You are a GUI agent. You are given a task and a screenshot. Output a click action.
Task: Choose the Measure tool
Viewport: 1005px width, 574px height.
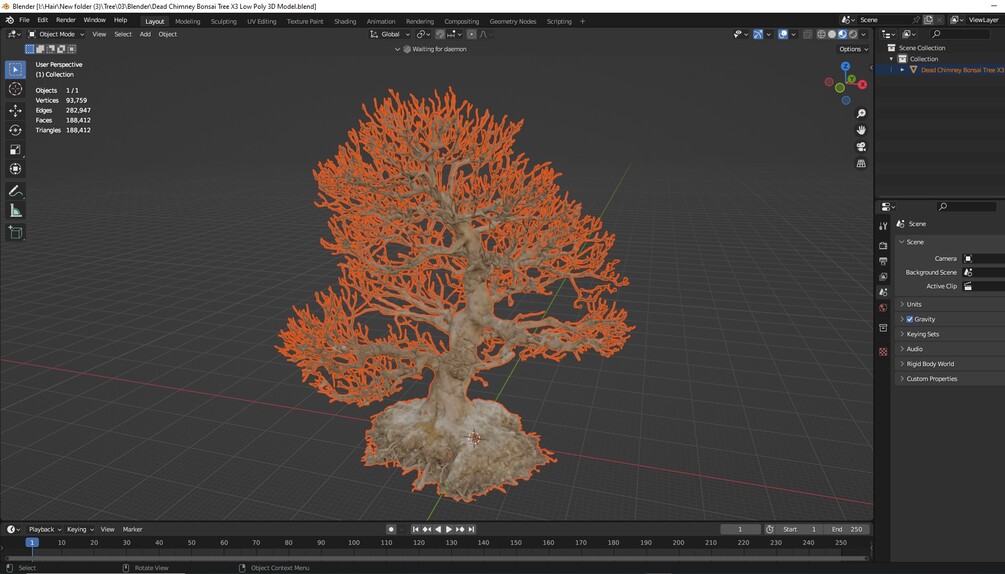click(x=15, y=211)
